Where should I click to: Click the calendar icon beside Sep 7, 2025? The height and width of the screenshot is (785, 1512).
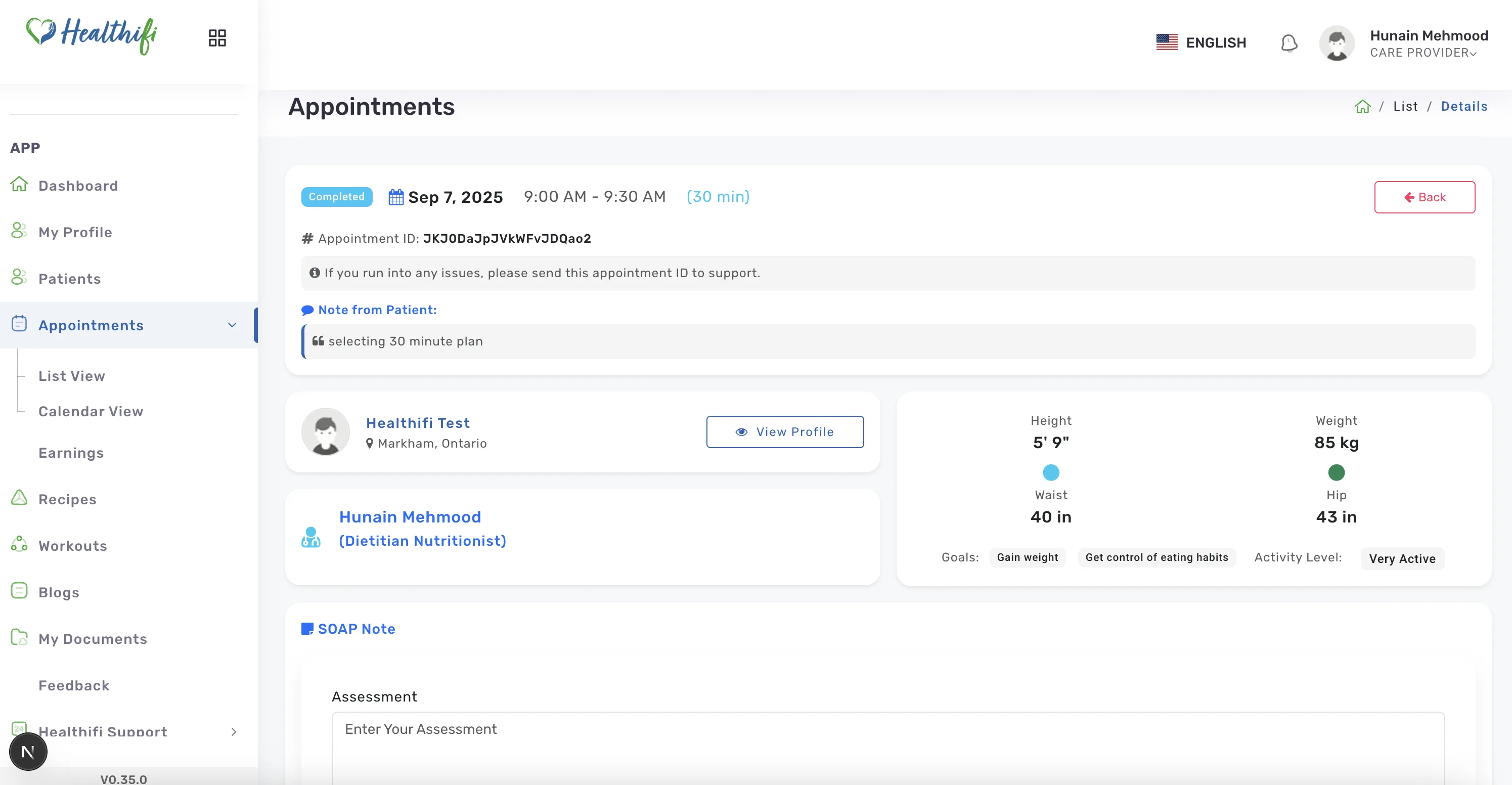(x=396, y=197)
